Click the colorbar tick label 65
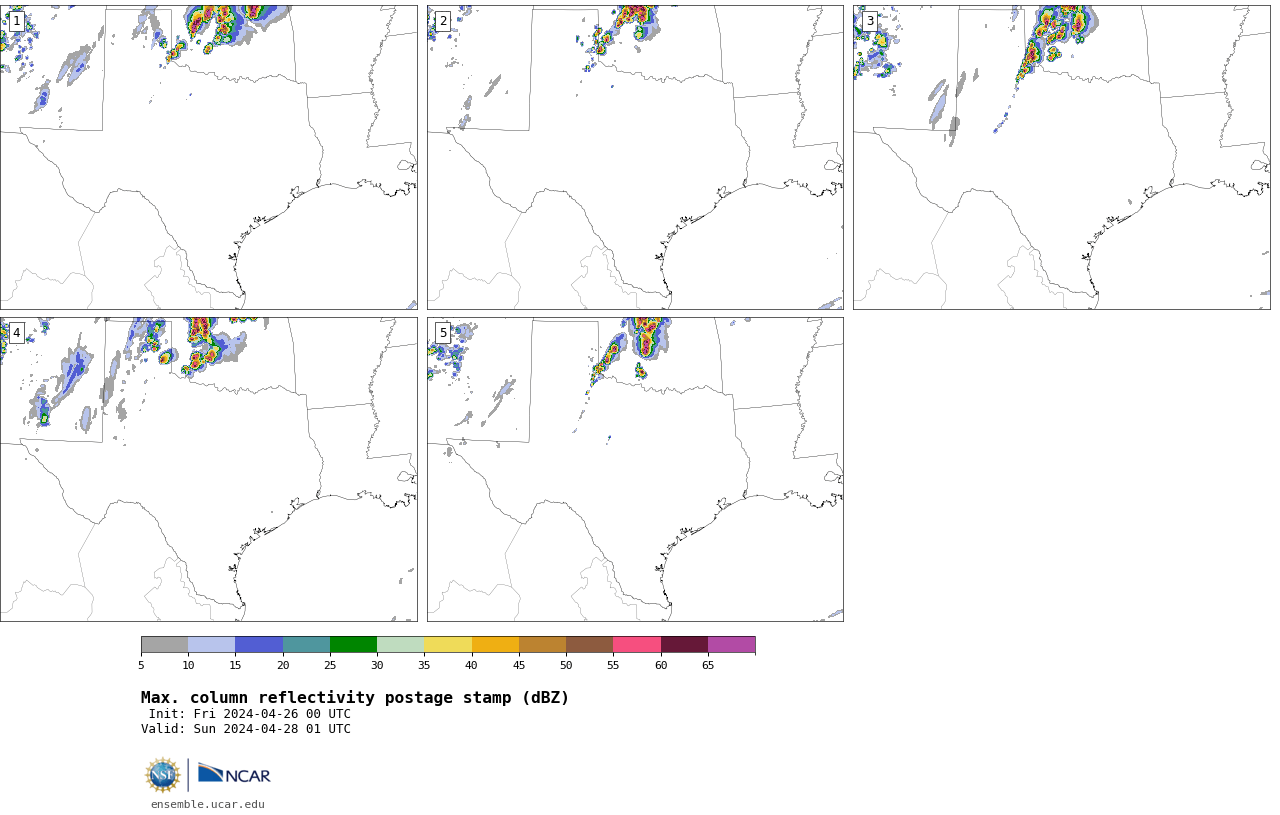Image resolution: width=1280 pixels, height=815 pixels. pos(708,665)
